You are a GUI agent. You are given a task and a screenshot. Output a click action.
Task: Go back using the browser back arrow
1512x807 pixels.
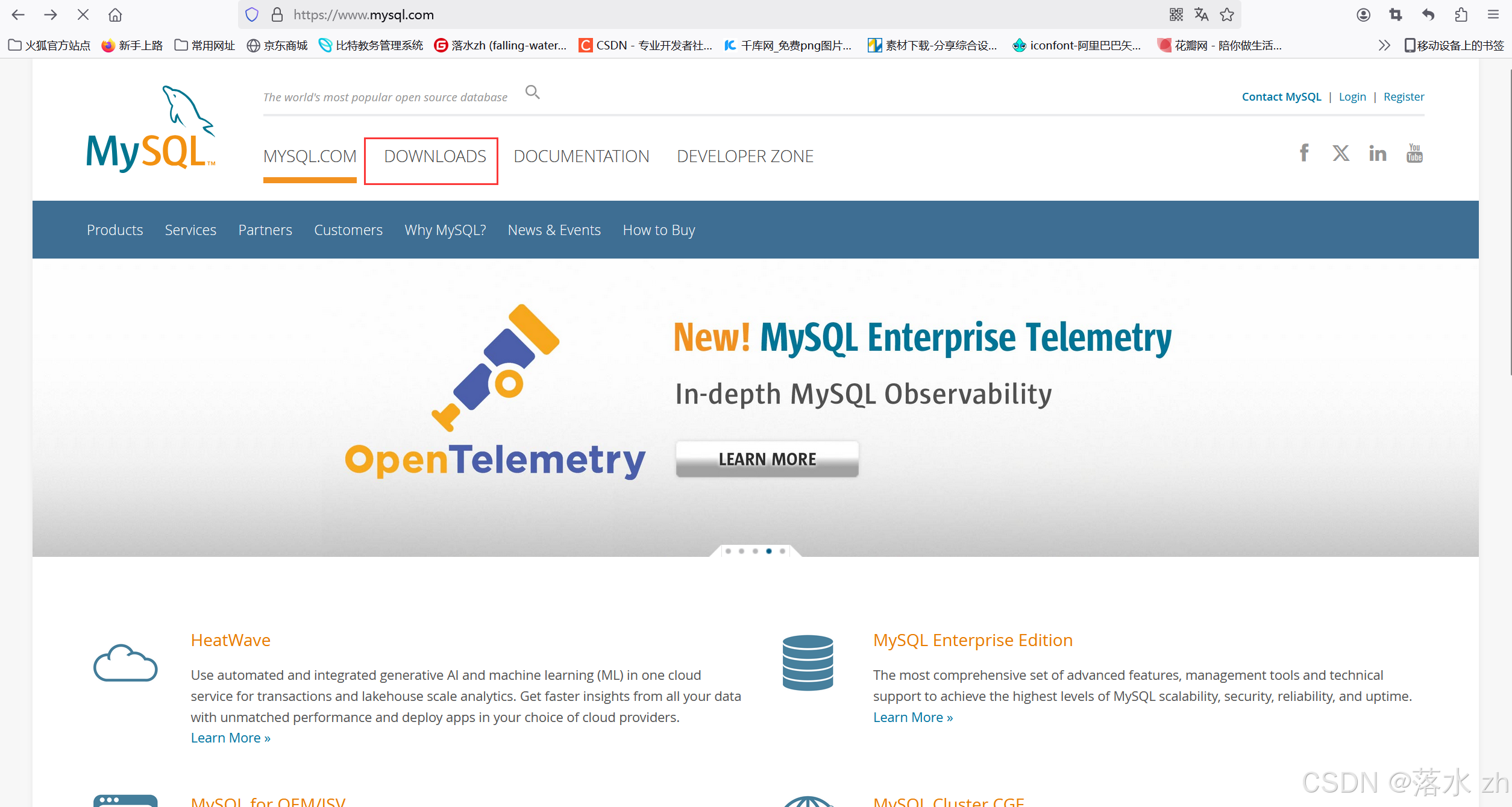coord(18,14)
